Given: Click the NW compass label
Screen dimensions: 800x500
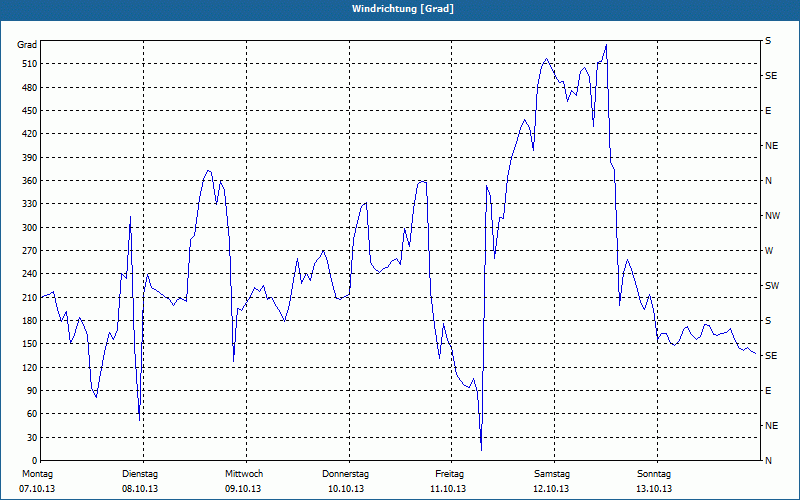Looking at the screenshot, I should [772, 216].
